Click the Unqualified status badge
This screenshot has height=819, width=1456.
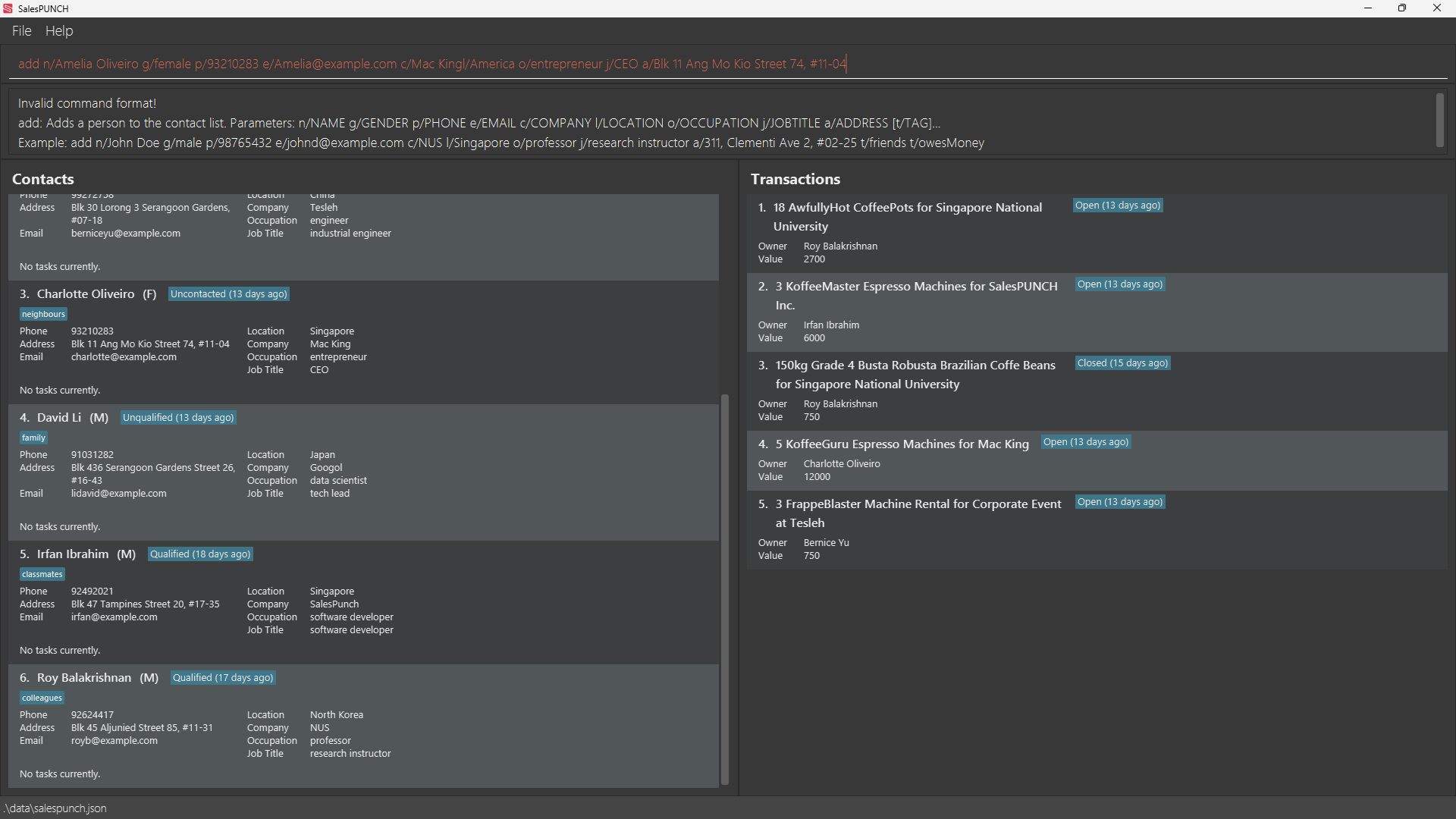[178, 418]
